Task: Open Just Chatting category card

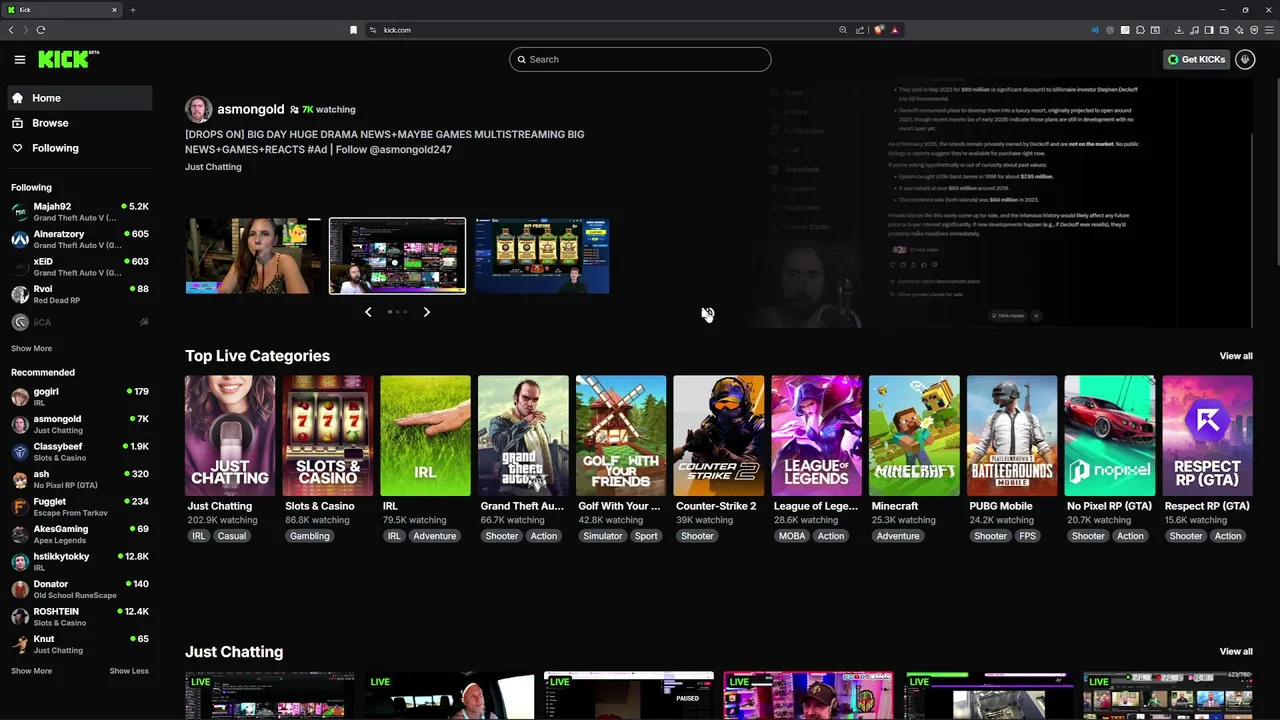Action: (x=230, y=436)
